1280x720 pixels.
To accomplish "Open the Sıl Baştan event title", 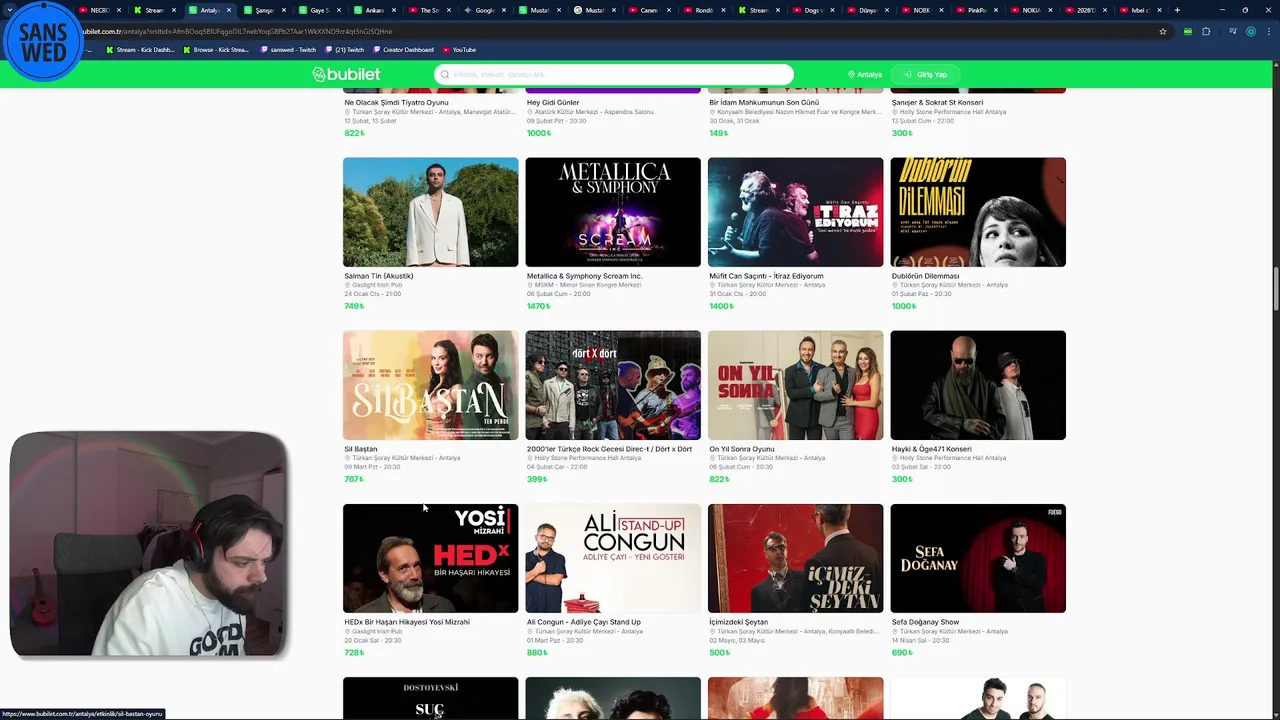I will pyautogui.click(x=361, y=449).
